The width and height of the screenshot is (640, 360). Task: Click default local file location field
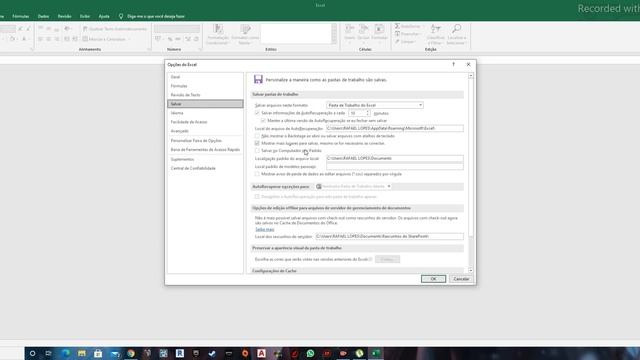pos(395,158)
